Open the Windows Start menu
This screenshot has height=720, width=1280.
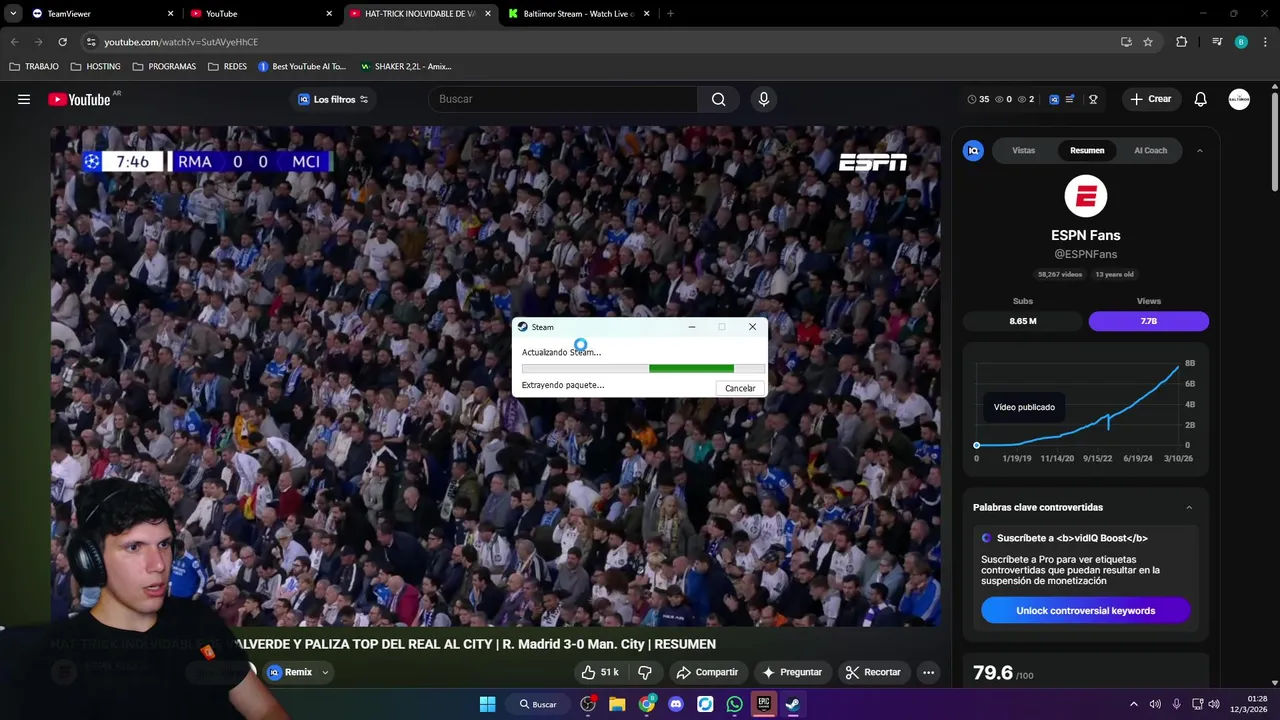point(487,704)
